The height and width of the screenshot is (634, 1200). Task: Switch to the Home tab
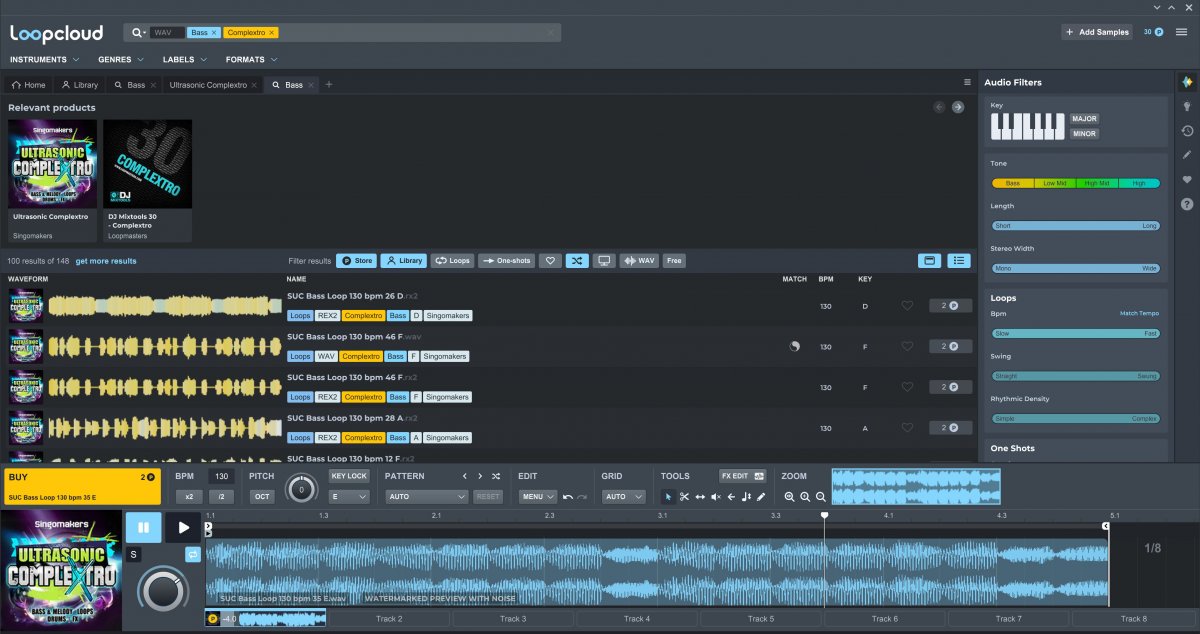29,85
